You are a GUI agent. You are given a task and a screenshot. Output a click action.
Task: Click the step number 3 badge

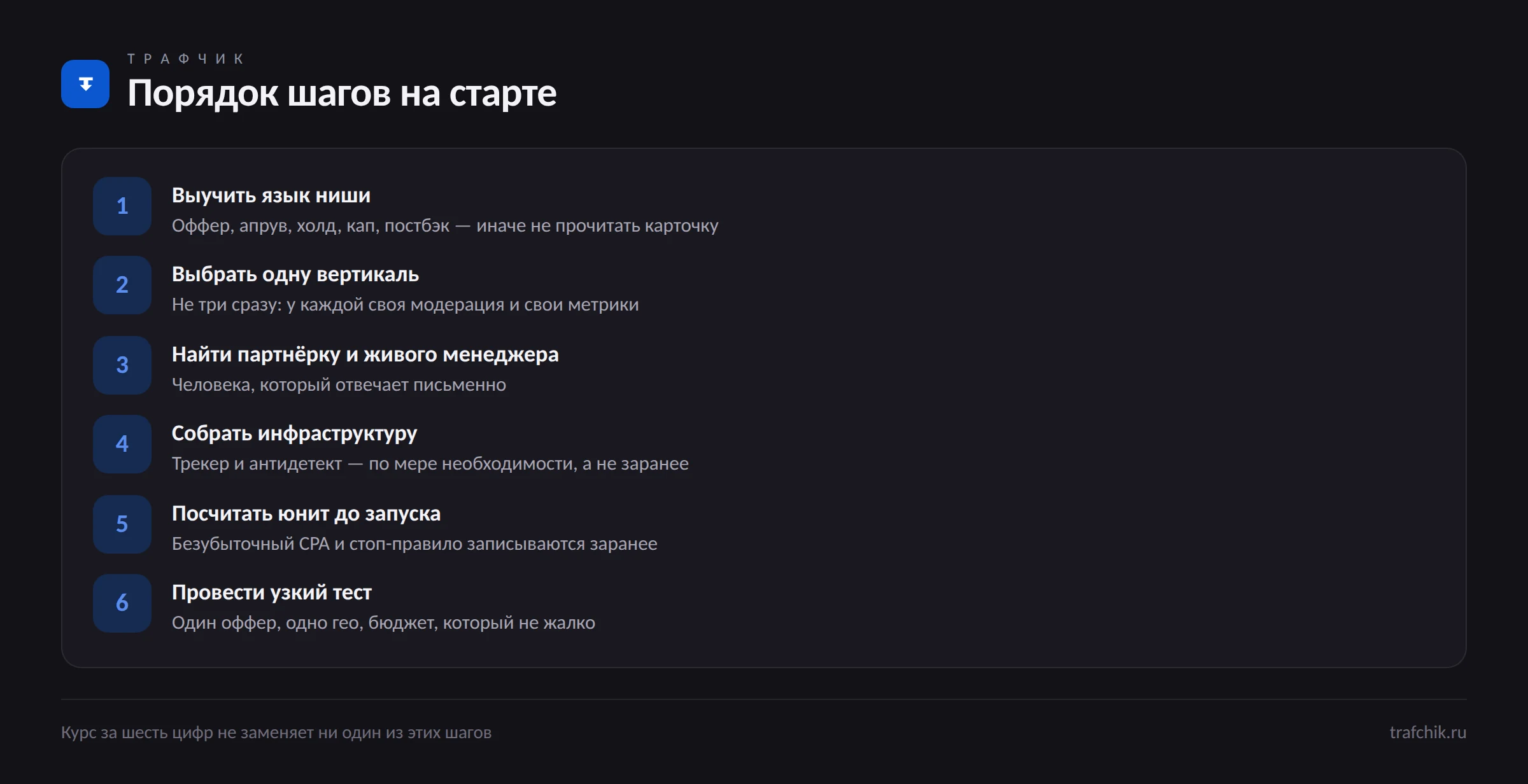pos(122,365)
